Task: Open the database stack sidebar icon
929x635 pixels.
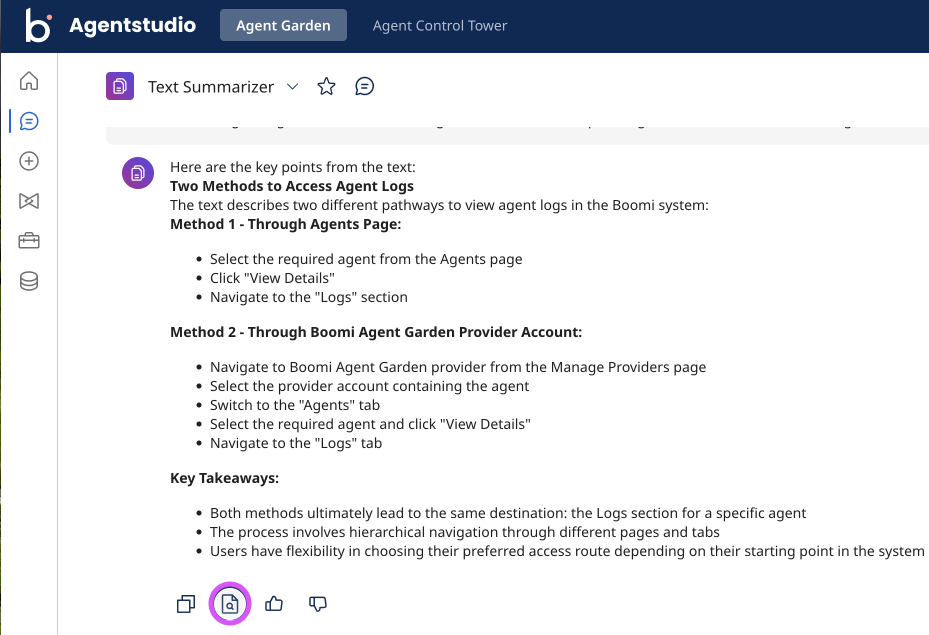Action: pos(29,281)
